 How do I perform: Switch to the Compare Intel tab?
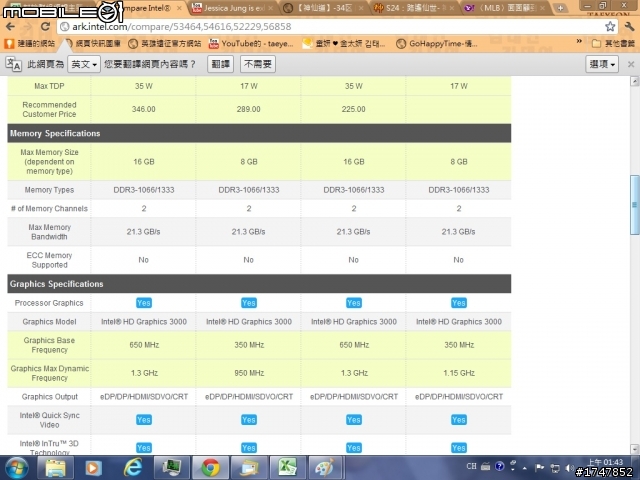pos(149,8)
